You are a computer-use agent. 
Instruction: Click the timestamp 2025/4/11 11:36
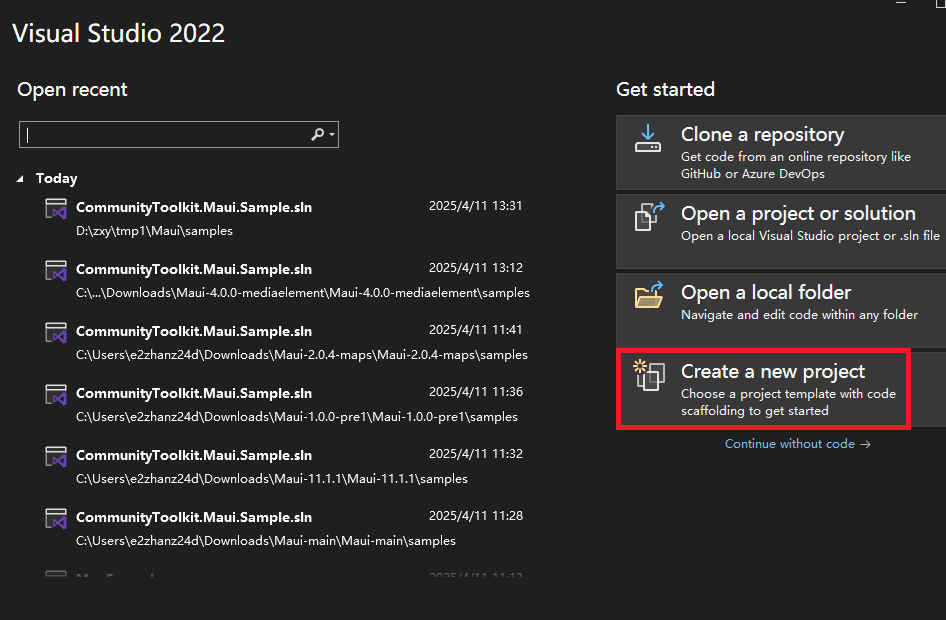click(475, 392)
